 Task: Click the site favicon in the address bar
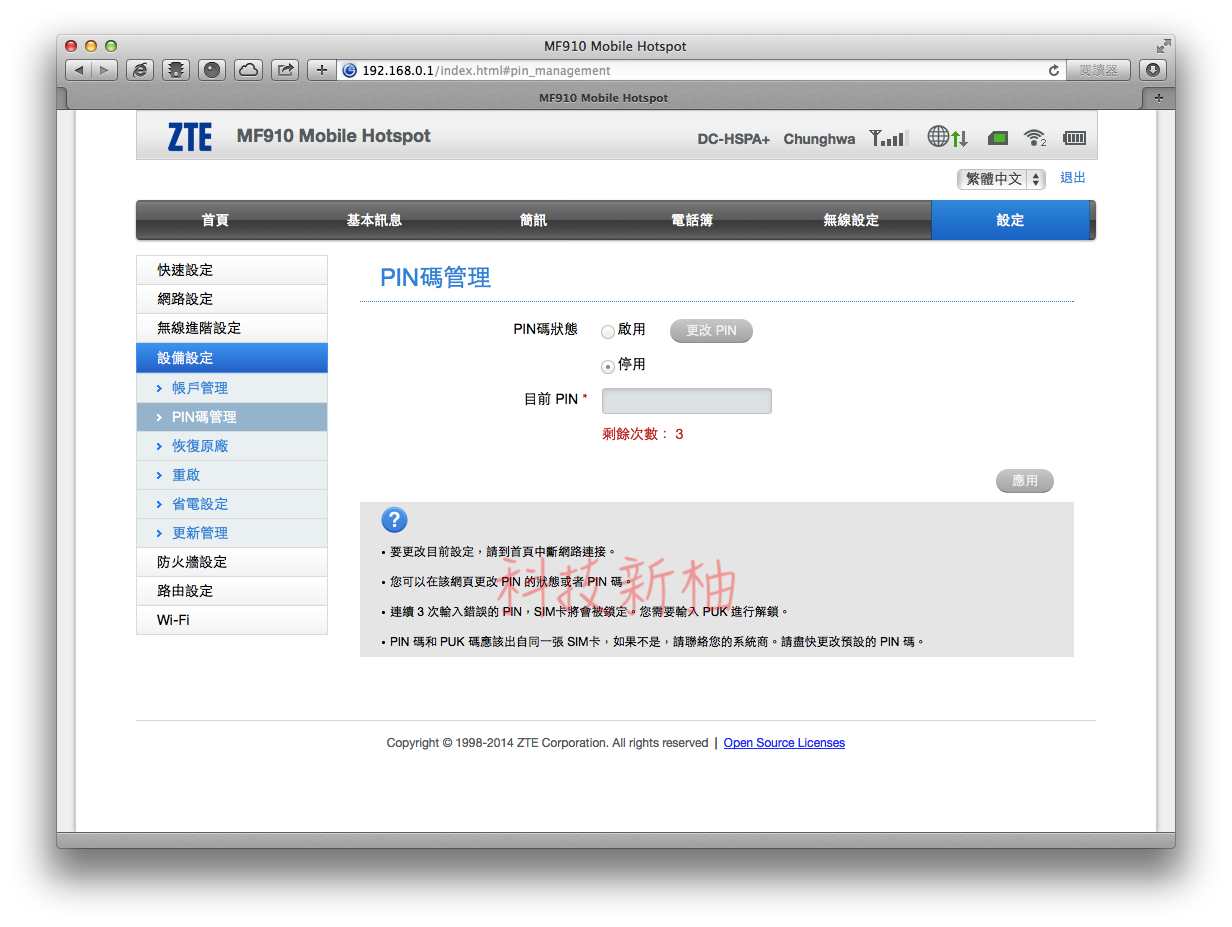click(x=349, y=71)
